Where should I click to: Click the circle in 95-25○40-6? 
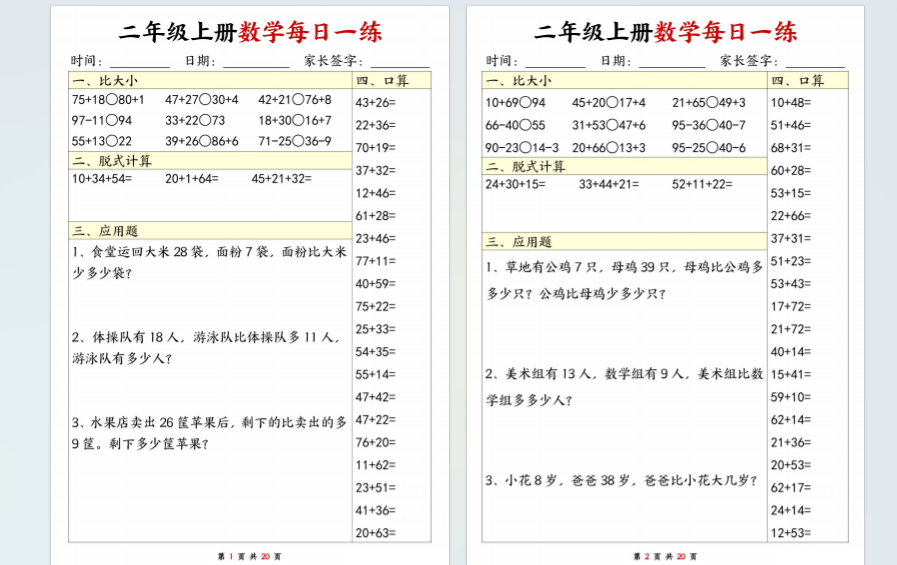[713, 148]
